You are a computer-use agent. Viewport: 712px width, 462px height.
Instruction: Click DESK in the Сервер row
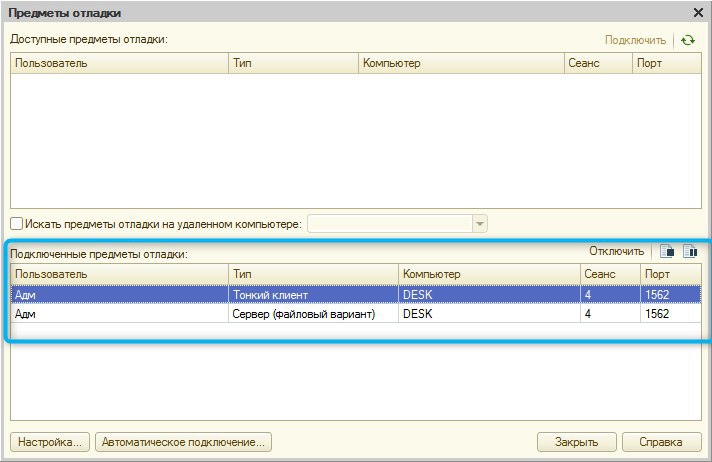pos(418,314)
